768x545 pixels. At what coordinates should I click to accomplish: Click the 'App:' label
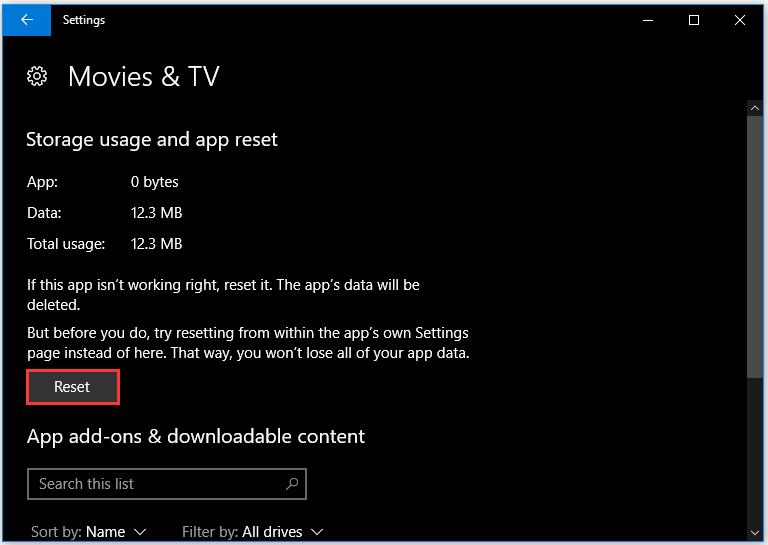point(42,182)
